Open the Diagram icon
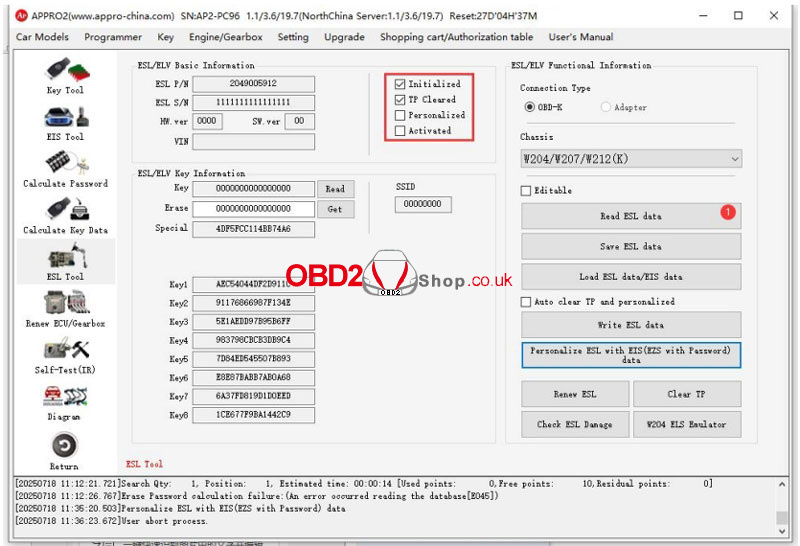 click(65, 403)
